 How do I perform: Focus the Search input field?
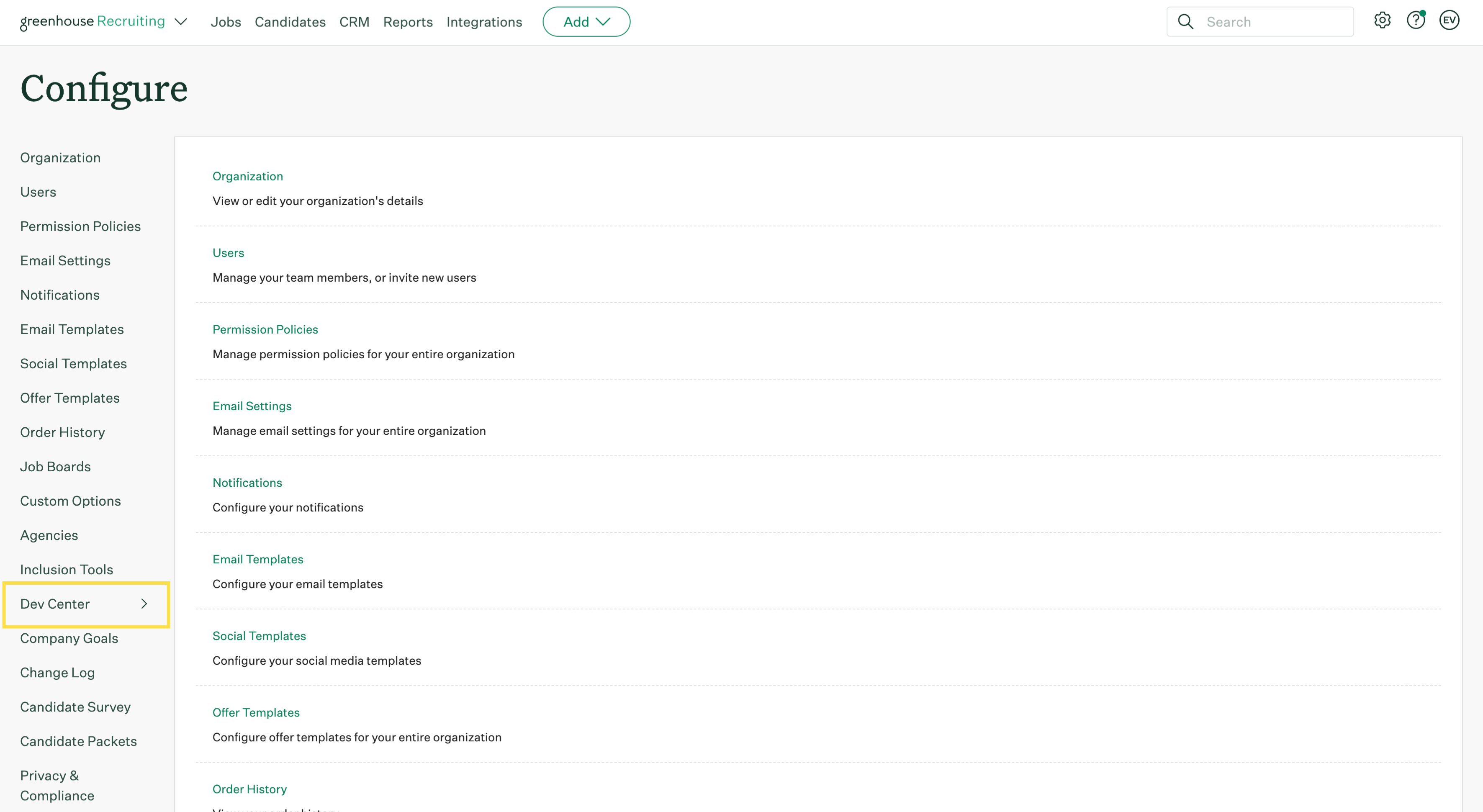click(1272, 22)
